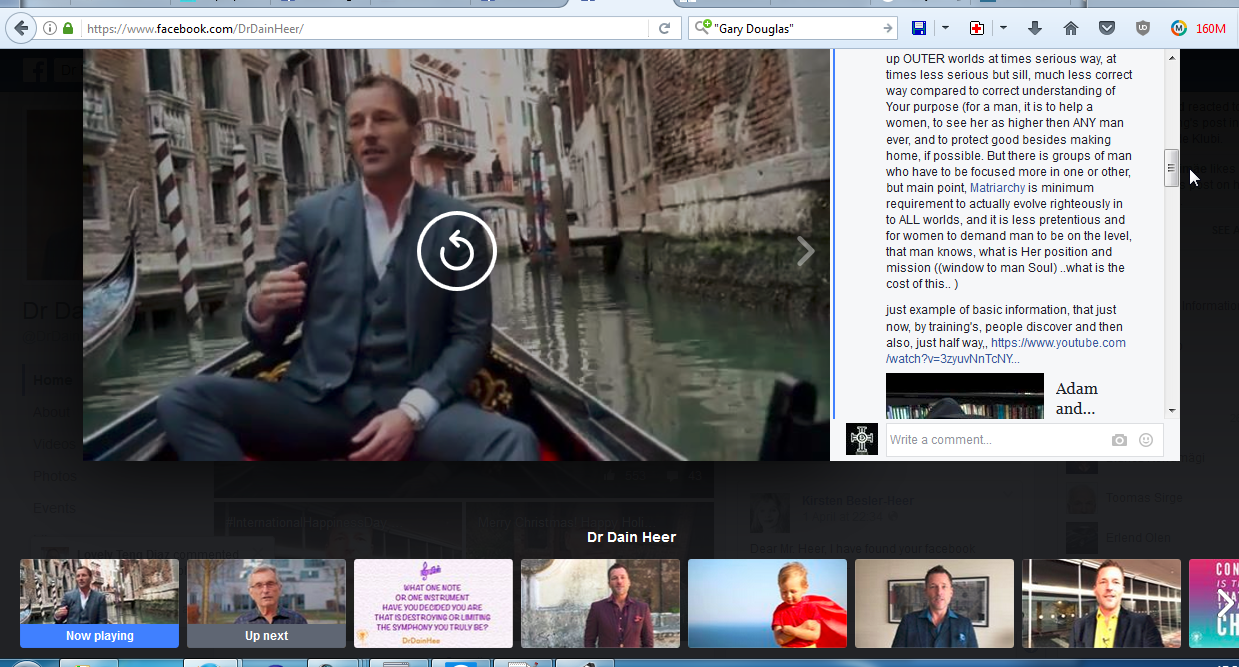Open the red-caped child video thumbnail
The image size is (1239, 667).
767,602
